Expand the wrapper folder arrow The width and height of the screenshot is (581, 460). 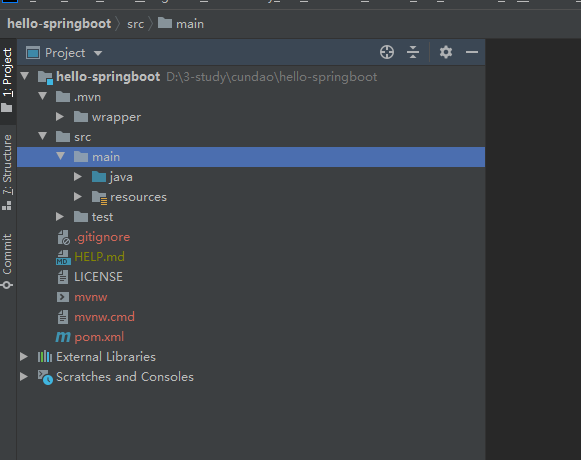tap(60, 117)
